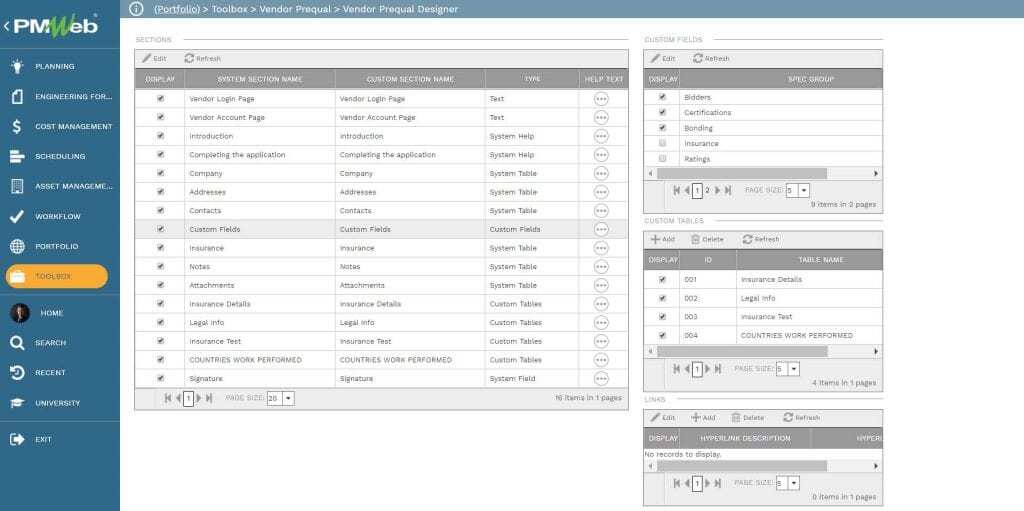The image size is (1024, 511).
Task: Check display for Ratings spec group
Action: coord(662,159)
